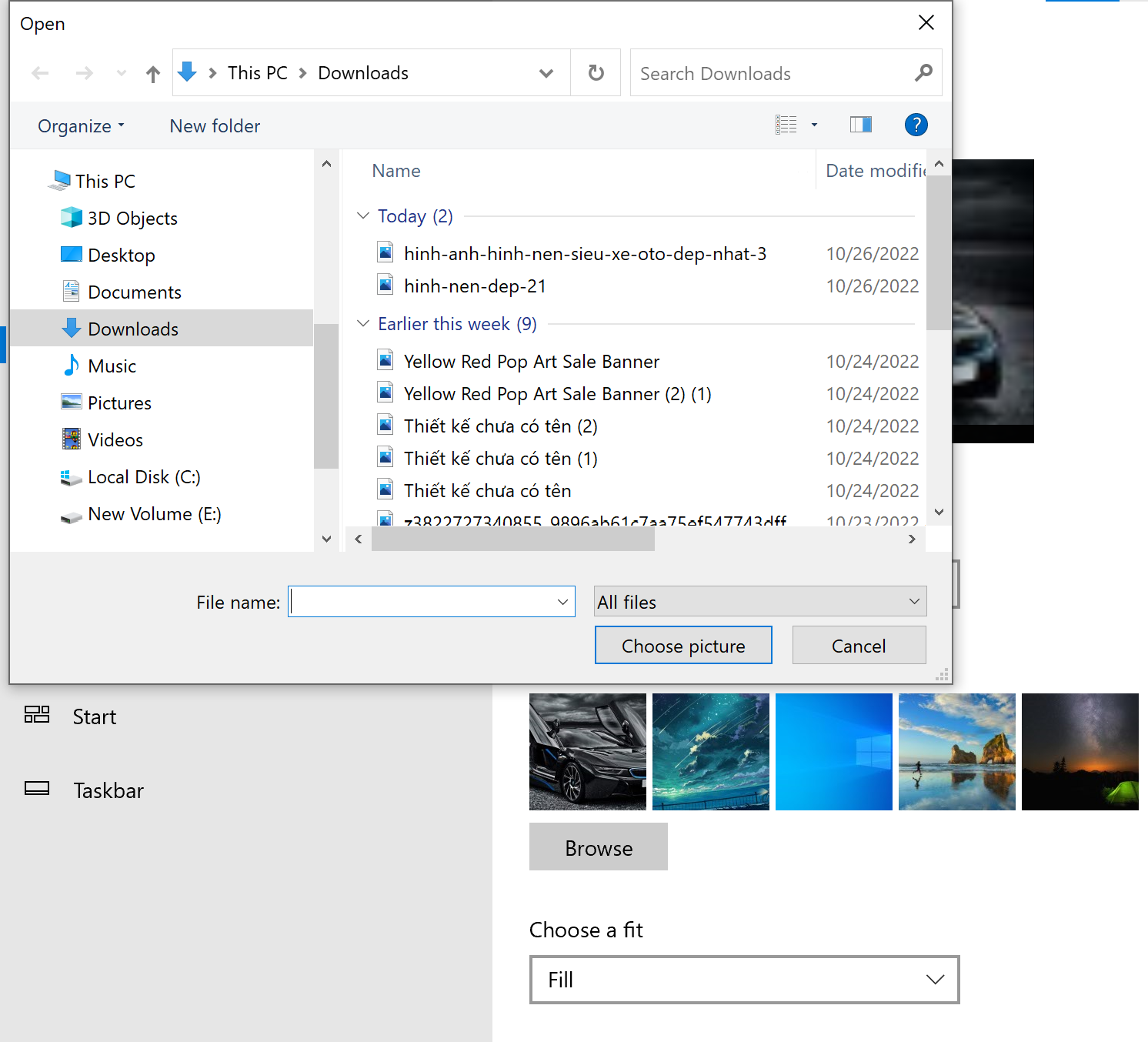Open Taskbar settings in left sidebar

108,790
